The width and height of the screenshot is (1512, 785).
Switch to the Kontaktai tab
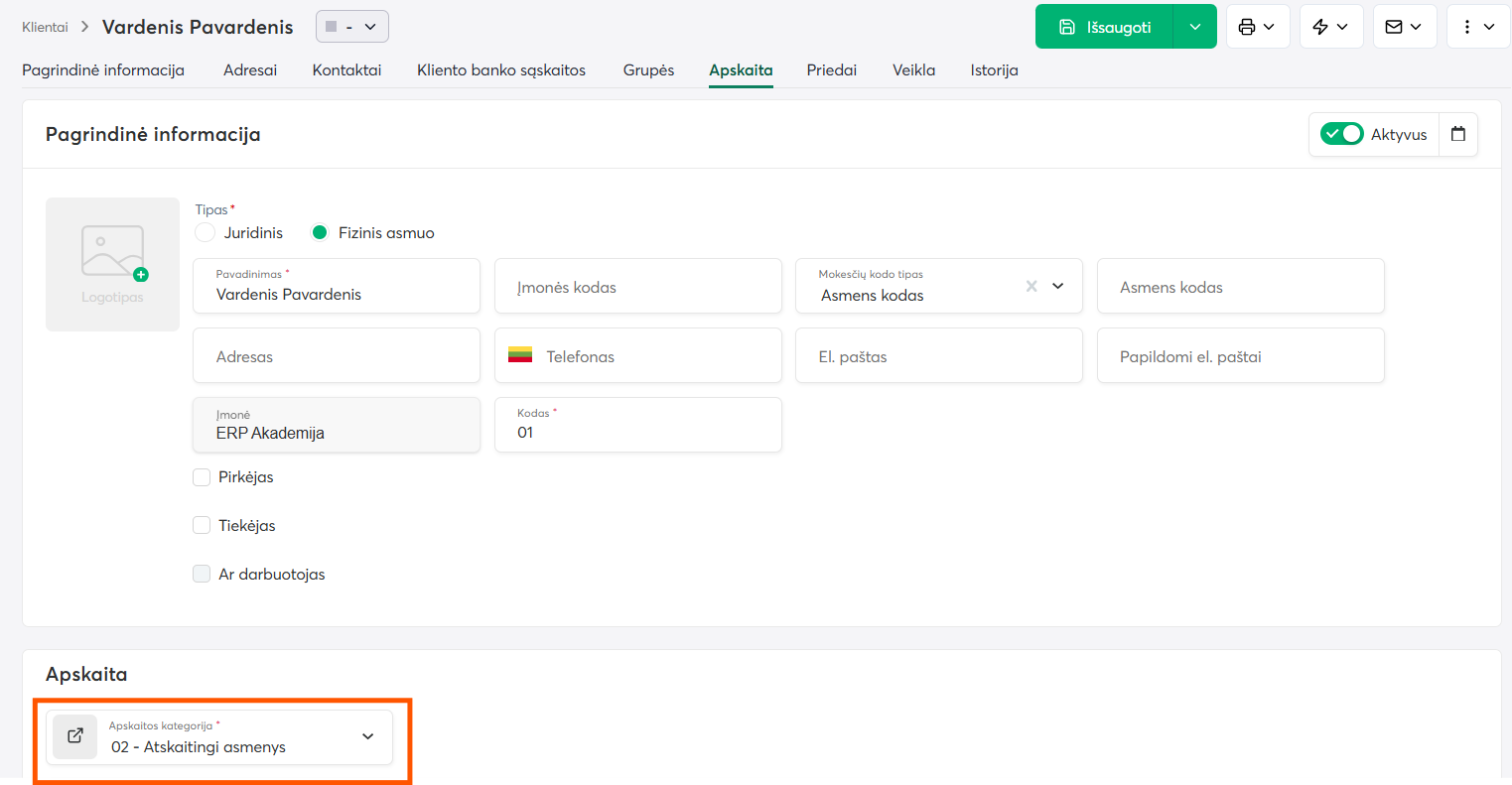click(x=346, y=70)
